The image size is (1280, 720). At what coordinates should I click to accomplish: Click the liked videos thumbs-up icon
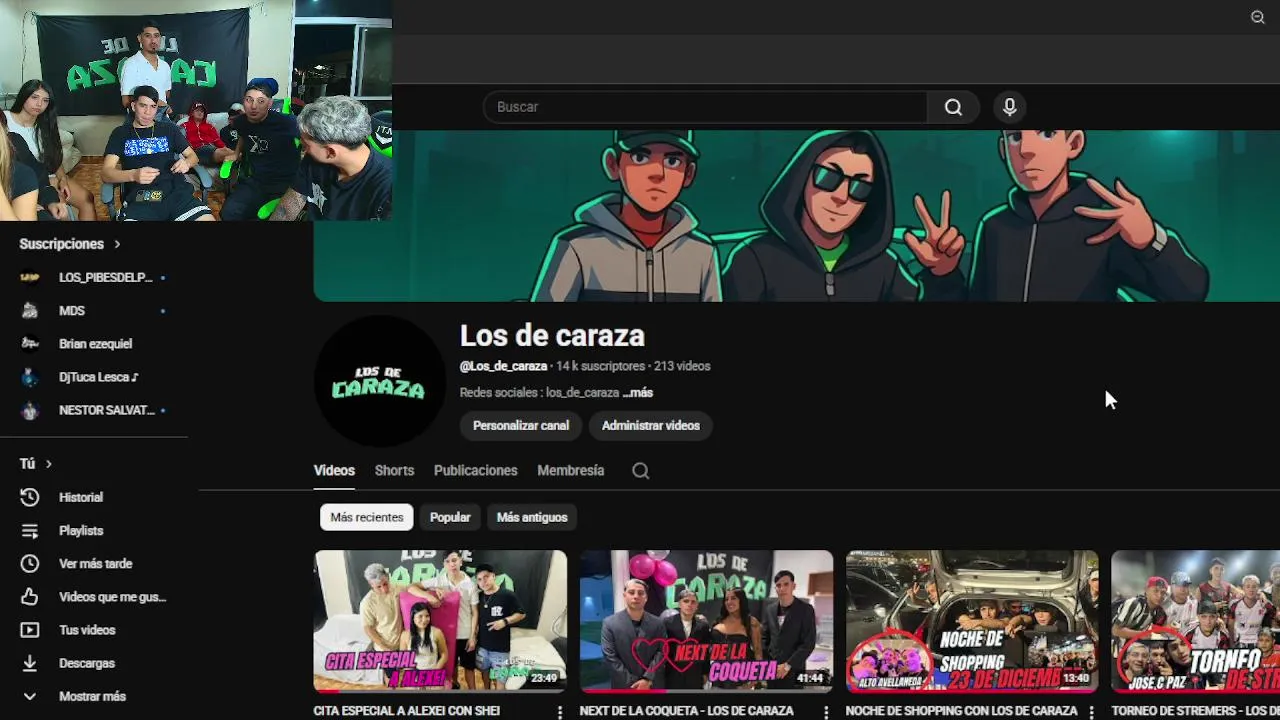click(30, 597)
